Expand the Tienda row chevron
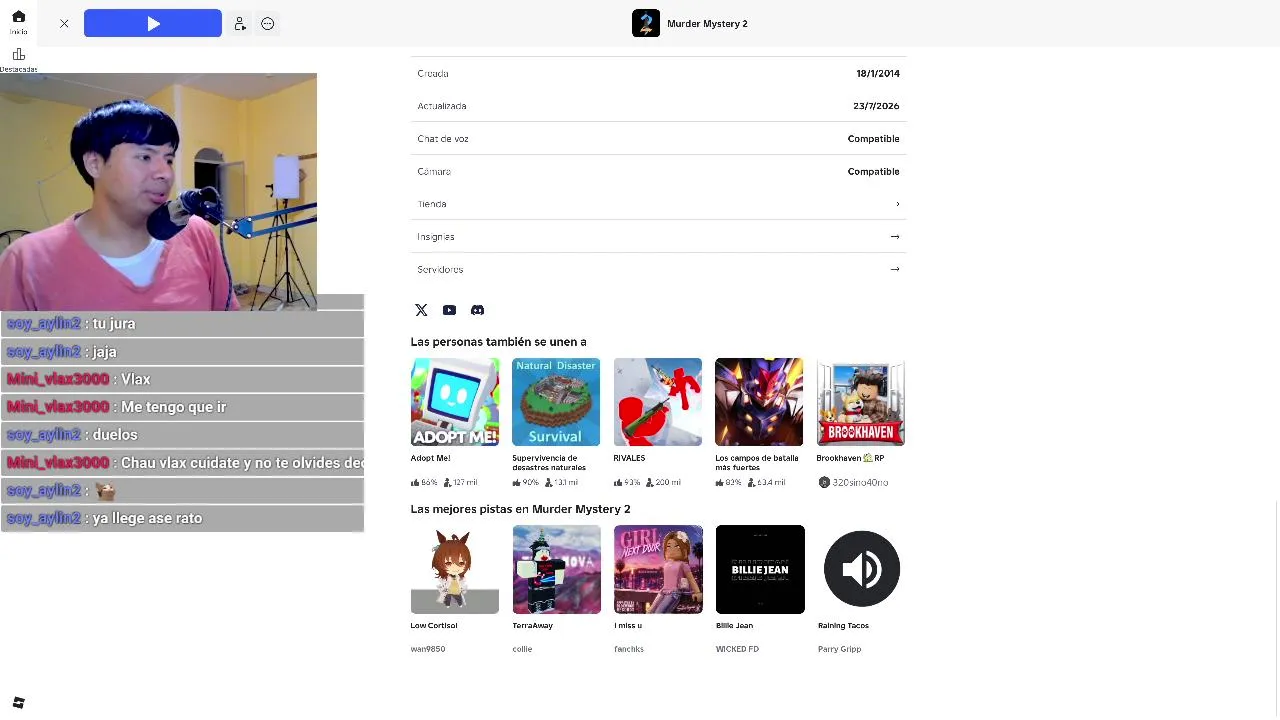The height and width of the screenshot is (720, 1280). pos(897,204)
